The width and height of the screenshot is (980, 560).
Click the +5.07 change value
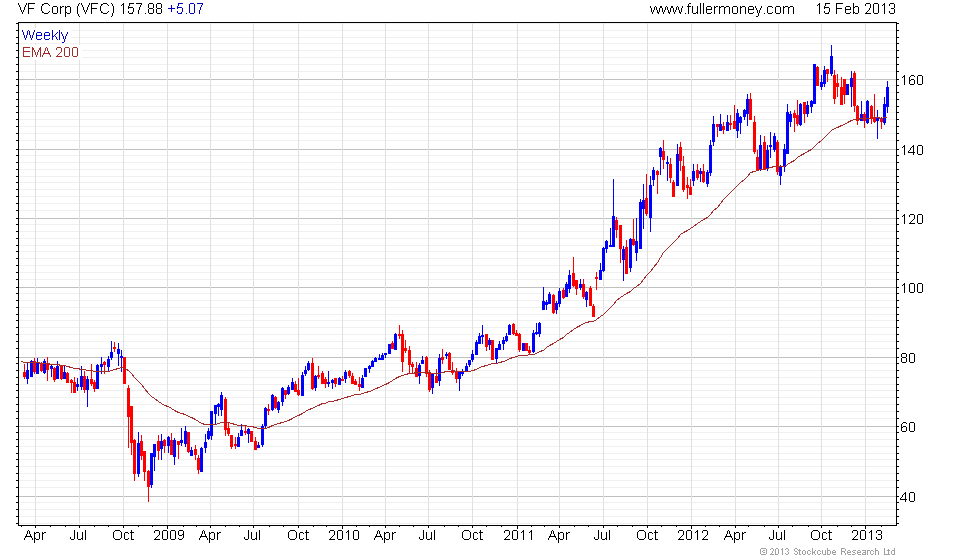pos(186,9)
